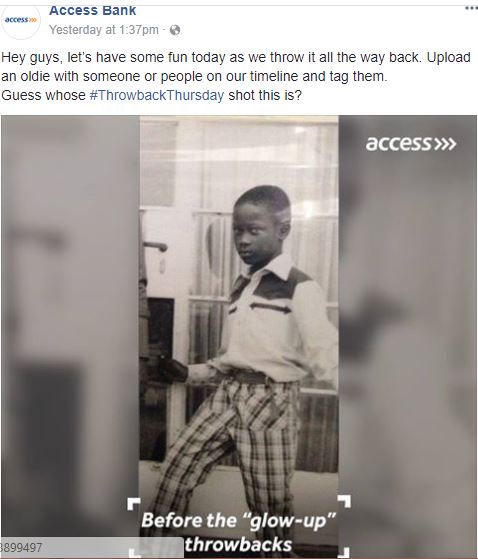Click the Public globe privacy icon
478x559 pixels.
point(175,30)
